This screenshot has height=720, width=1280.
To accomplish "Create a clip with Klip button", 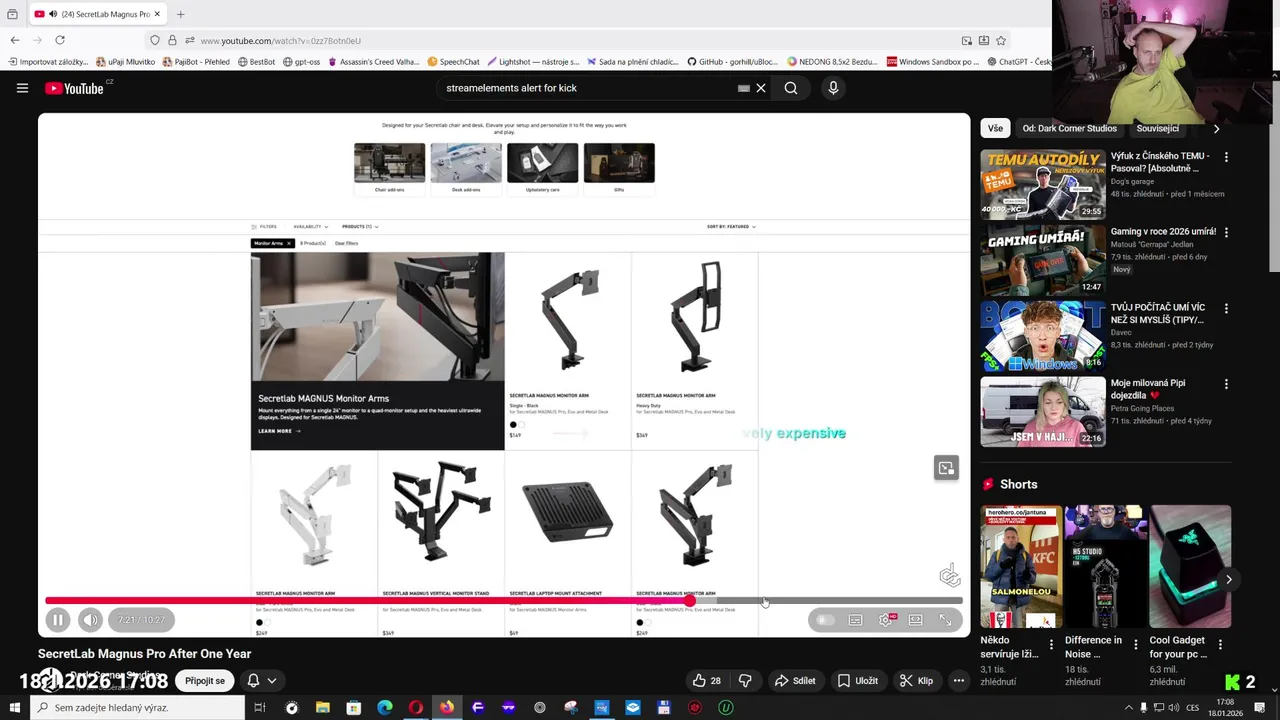I will click(x=916, y=681).
